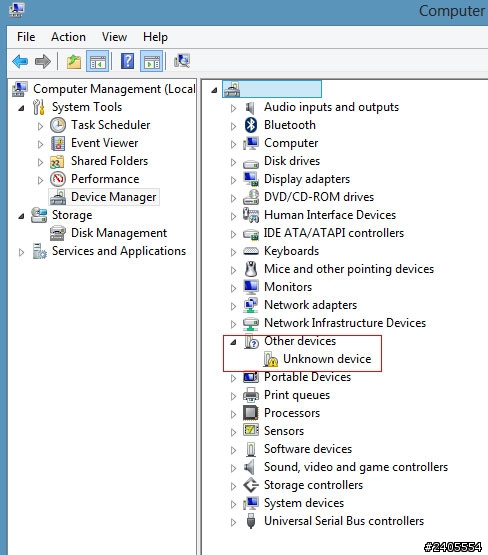Expand the Software devices category

(233, 450)
